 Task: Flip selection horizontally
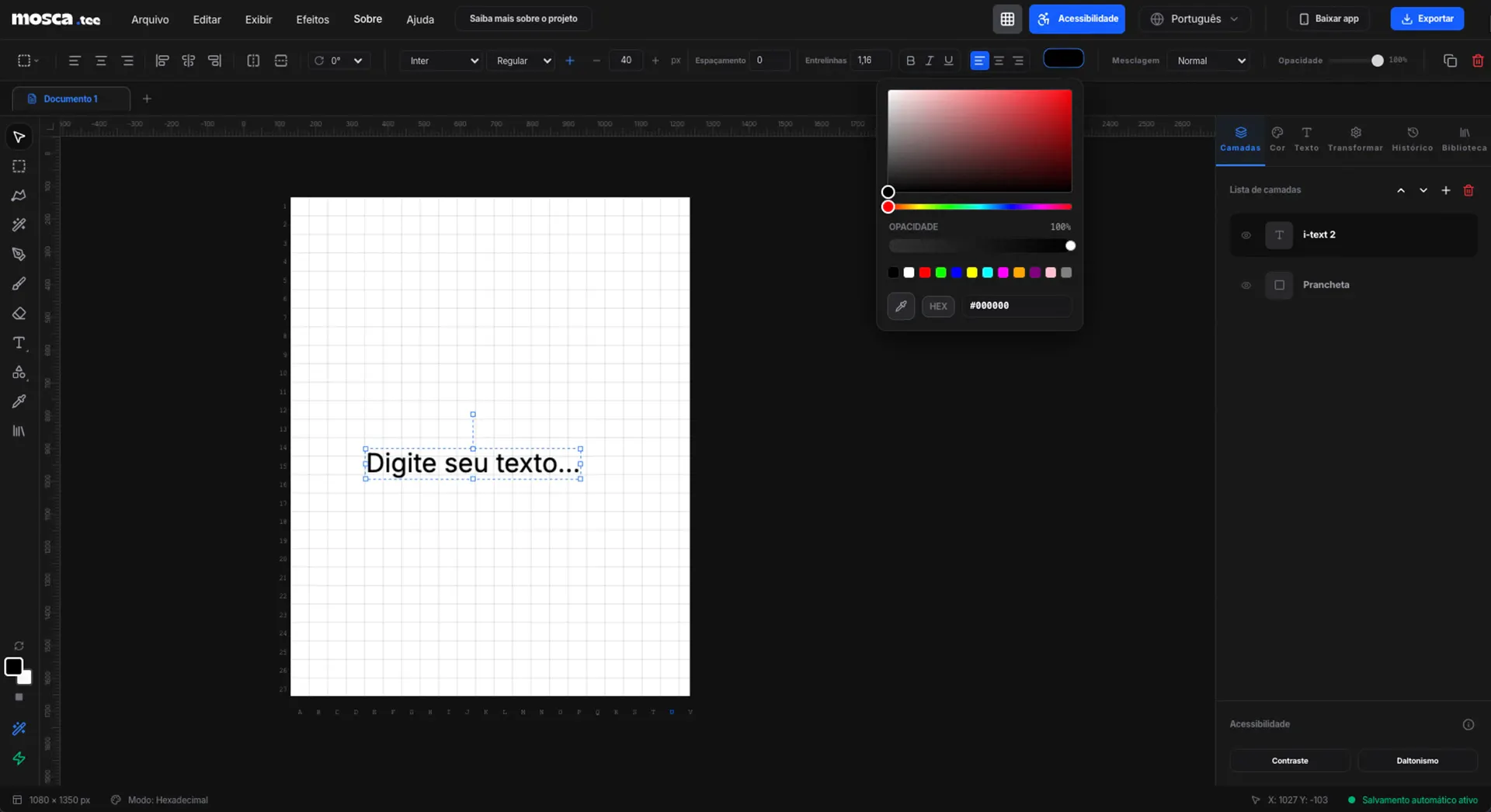(253, 61)
